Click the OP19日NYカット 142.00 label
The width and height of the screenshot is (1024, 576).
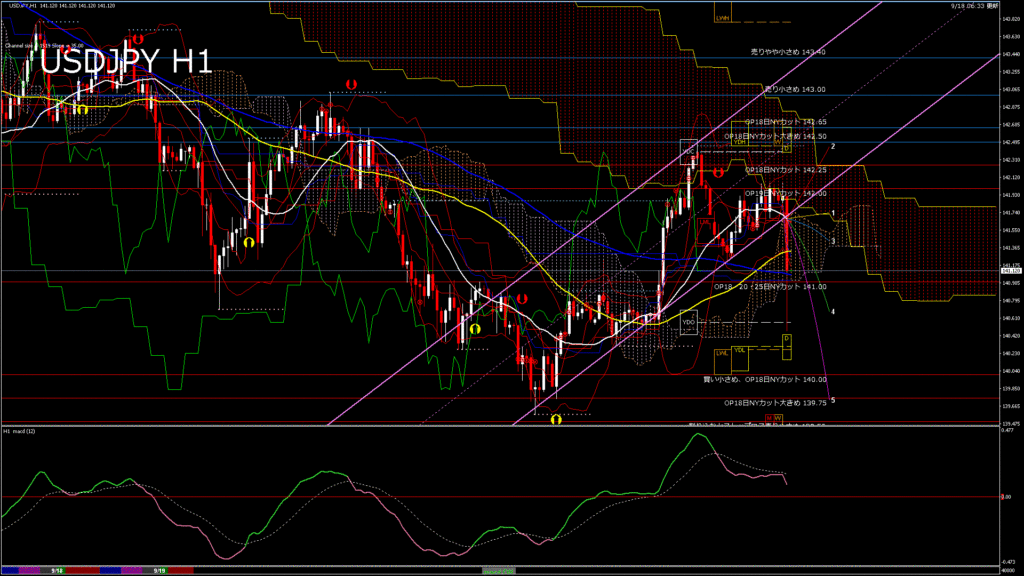click(x=786, y=193)
